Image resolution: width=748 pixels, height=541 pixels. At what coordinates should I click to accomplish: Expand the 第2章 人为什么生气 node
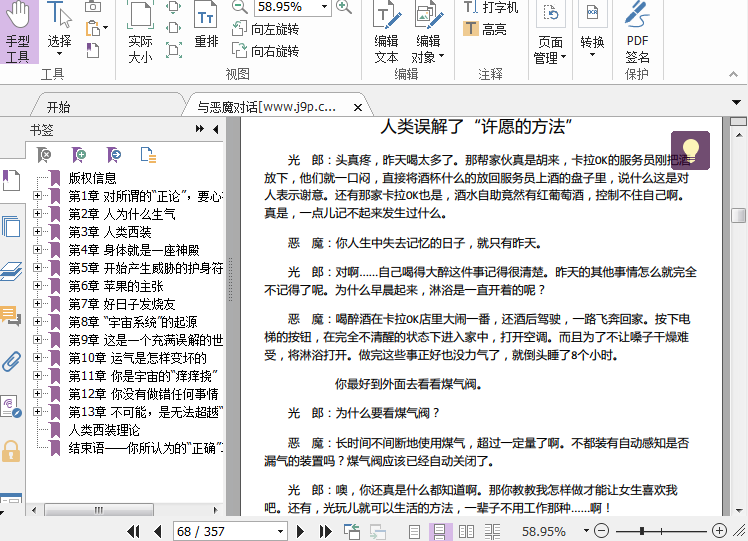37,214
